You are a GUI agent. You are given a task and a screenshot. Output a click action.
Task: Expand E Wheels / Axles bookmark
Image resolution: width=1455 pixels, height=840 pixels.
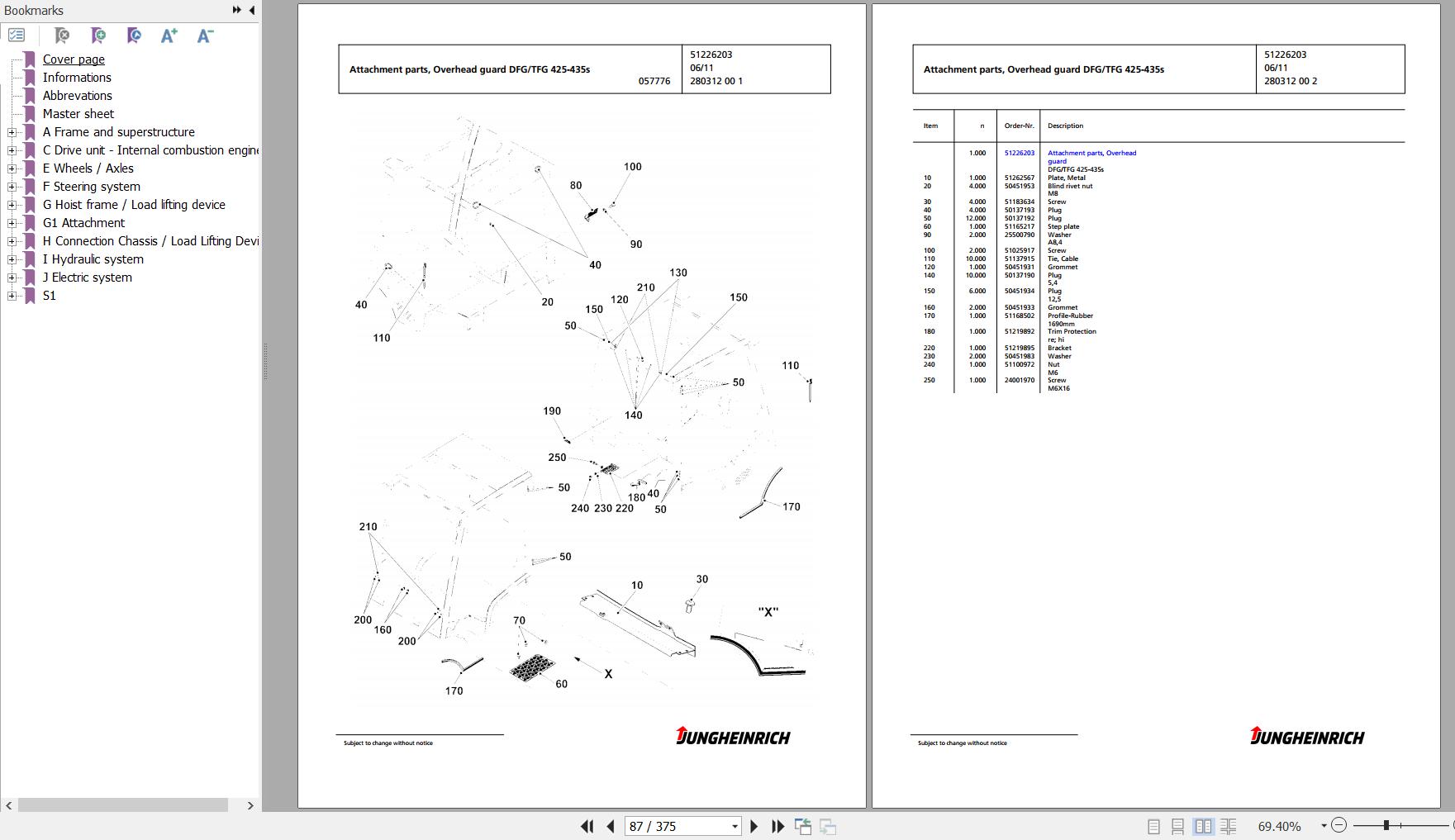[12, 168]
